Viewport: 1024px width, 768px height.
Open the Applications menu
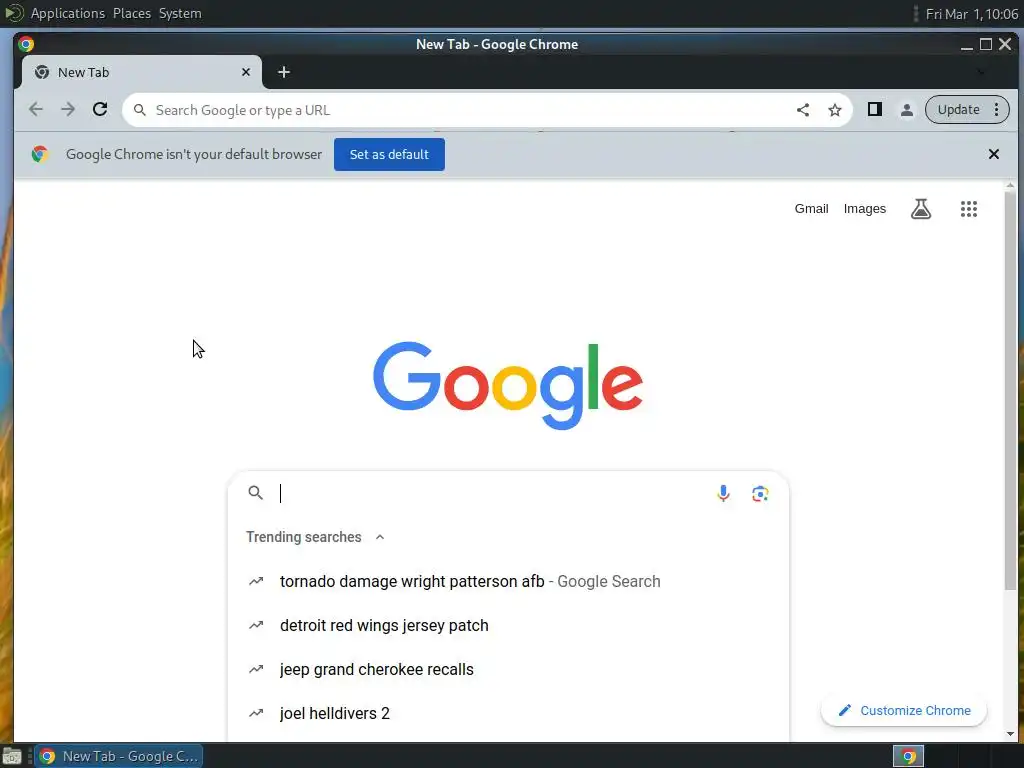click(x=67, y=13)
